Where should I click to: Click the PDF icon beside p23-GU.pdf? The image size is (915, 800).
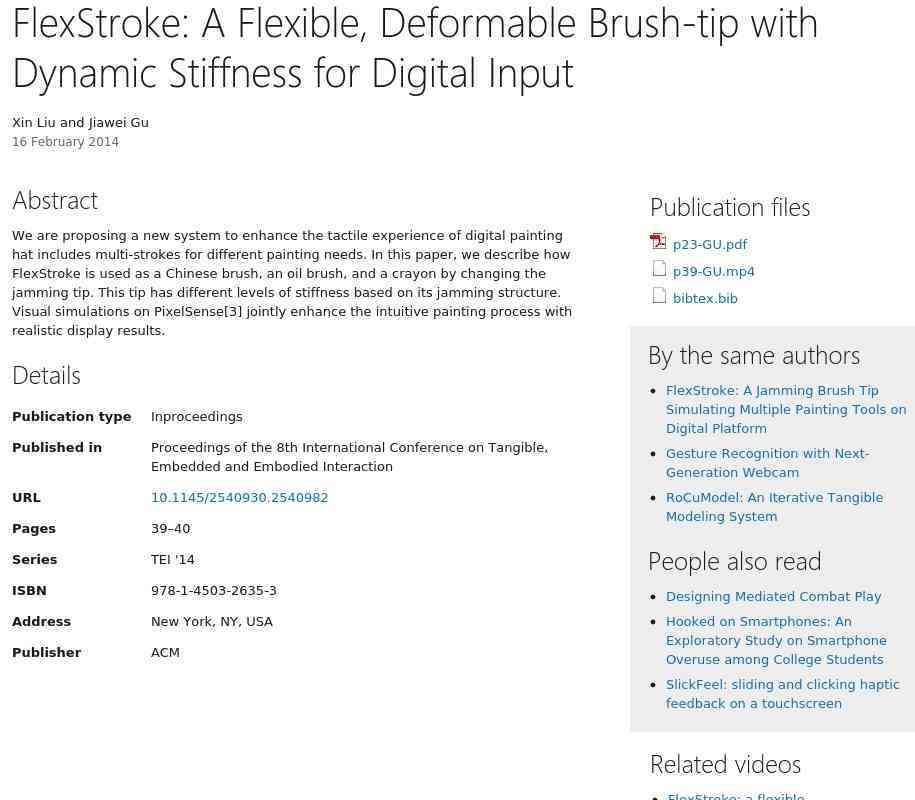[x=658, y=242]
